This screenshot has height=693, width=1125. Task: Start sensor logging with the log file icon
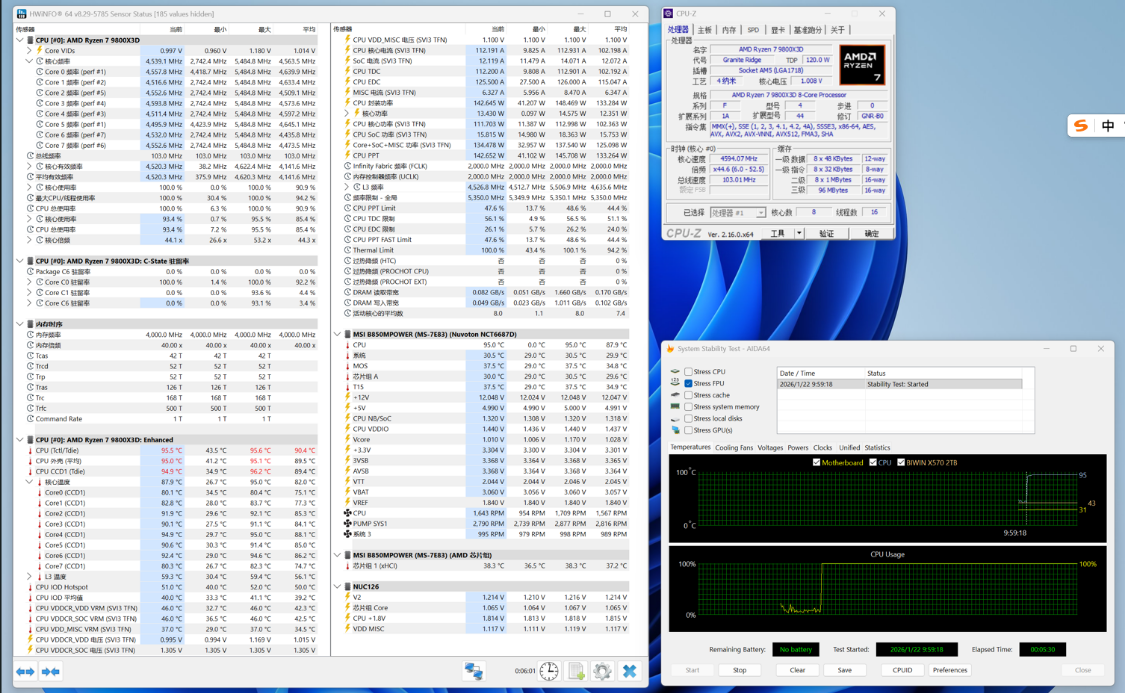point(576,671)
